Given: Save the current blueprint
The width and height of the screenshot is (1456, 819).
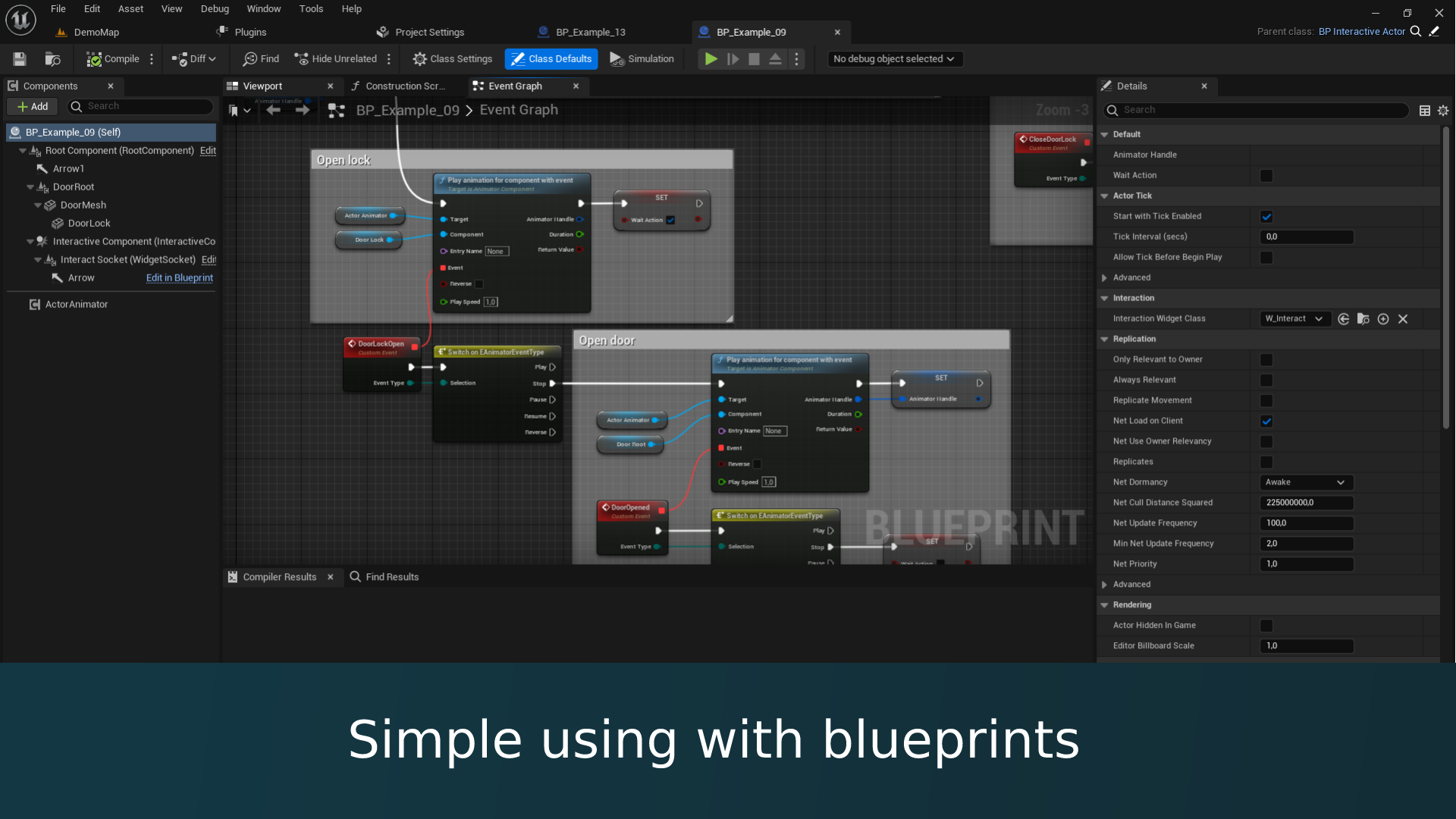Looking at the screenshot, I should [19, 58].
